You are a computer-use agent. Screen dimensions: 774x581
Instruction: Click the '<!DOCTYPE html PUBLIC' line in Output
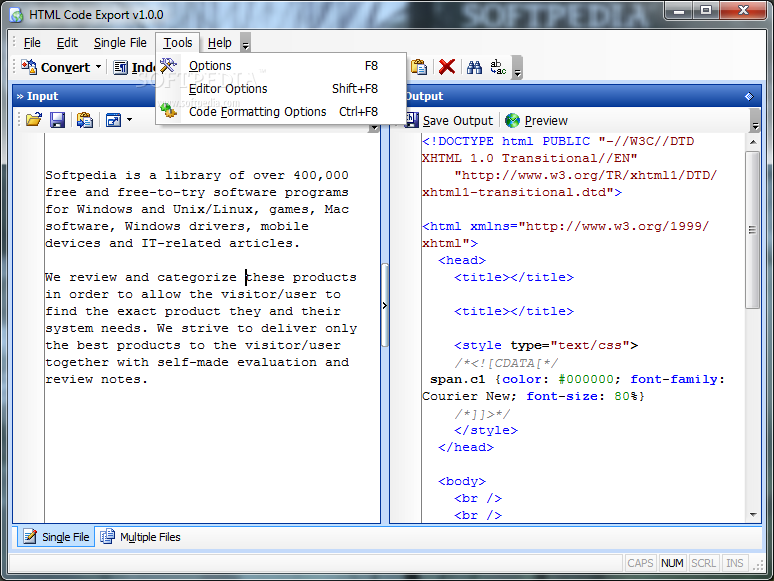558,142
